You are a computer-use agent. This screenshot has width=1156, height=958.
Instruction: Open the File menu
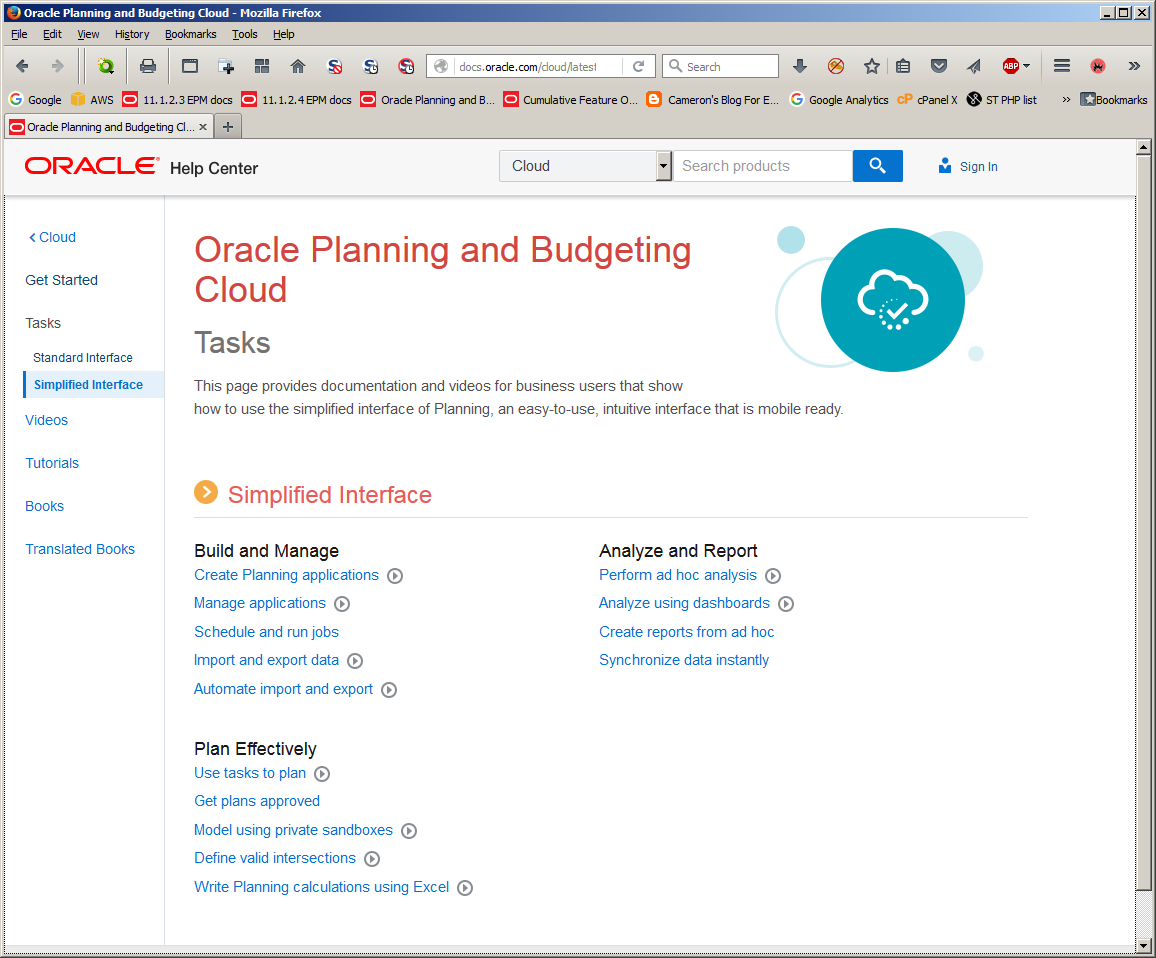[x=19, y=34]
